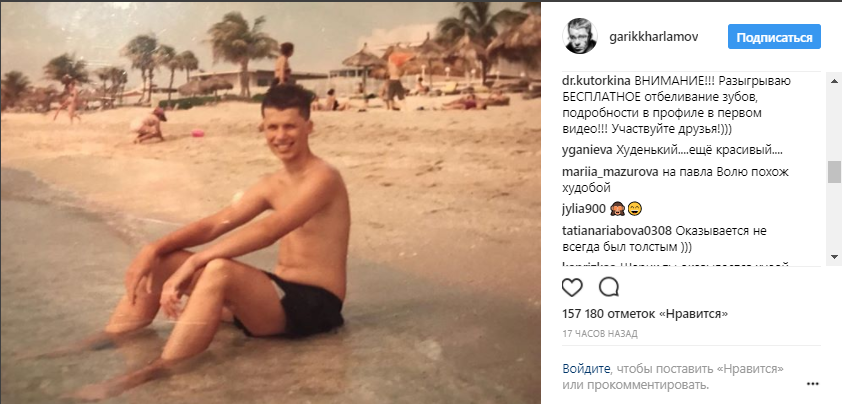Click the Войдите login link
Viewport: 842px width, 404px height.
(586, 369)
